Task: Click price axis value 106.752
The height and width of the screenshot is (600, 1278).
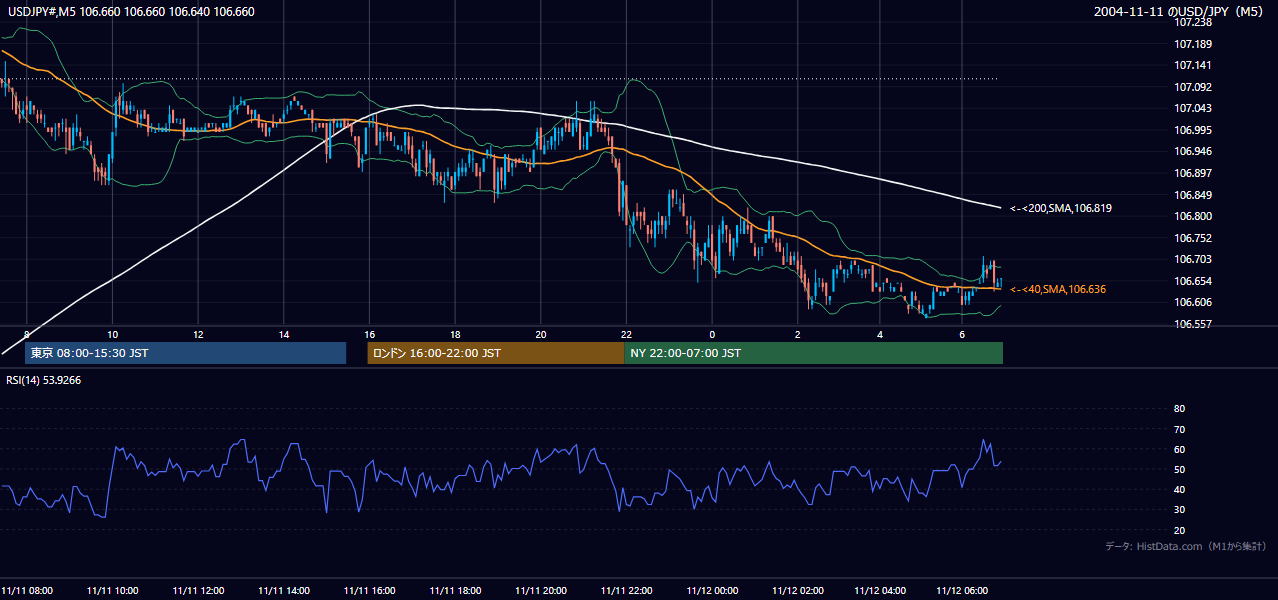Action: point(1192,238)
